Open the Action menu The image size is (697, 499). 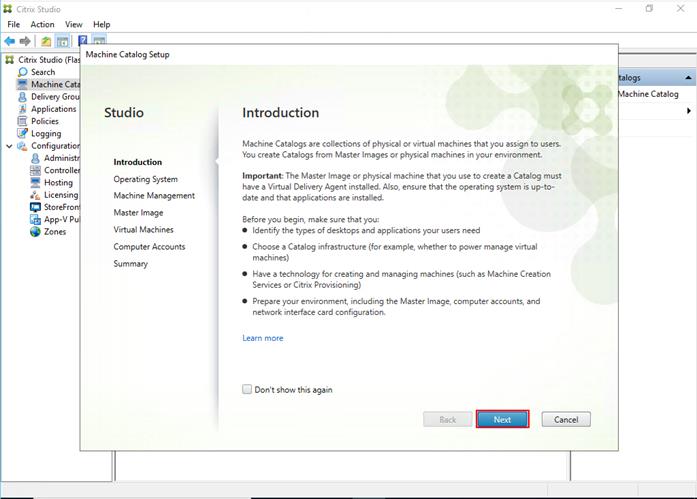[42, 24]
